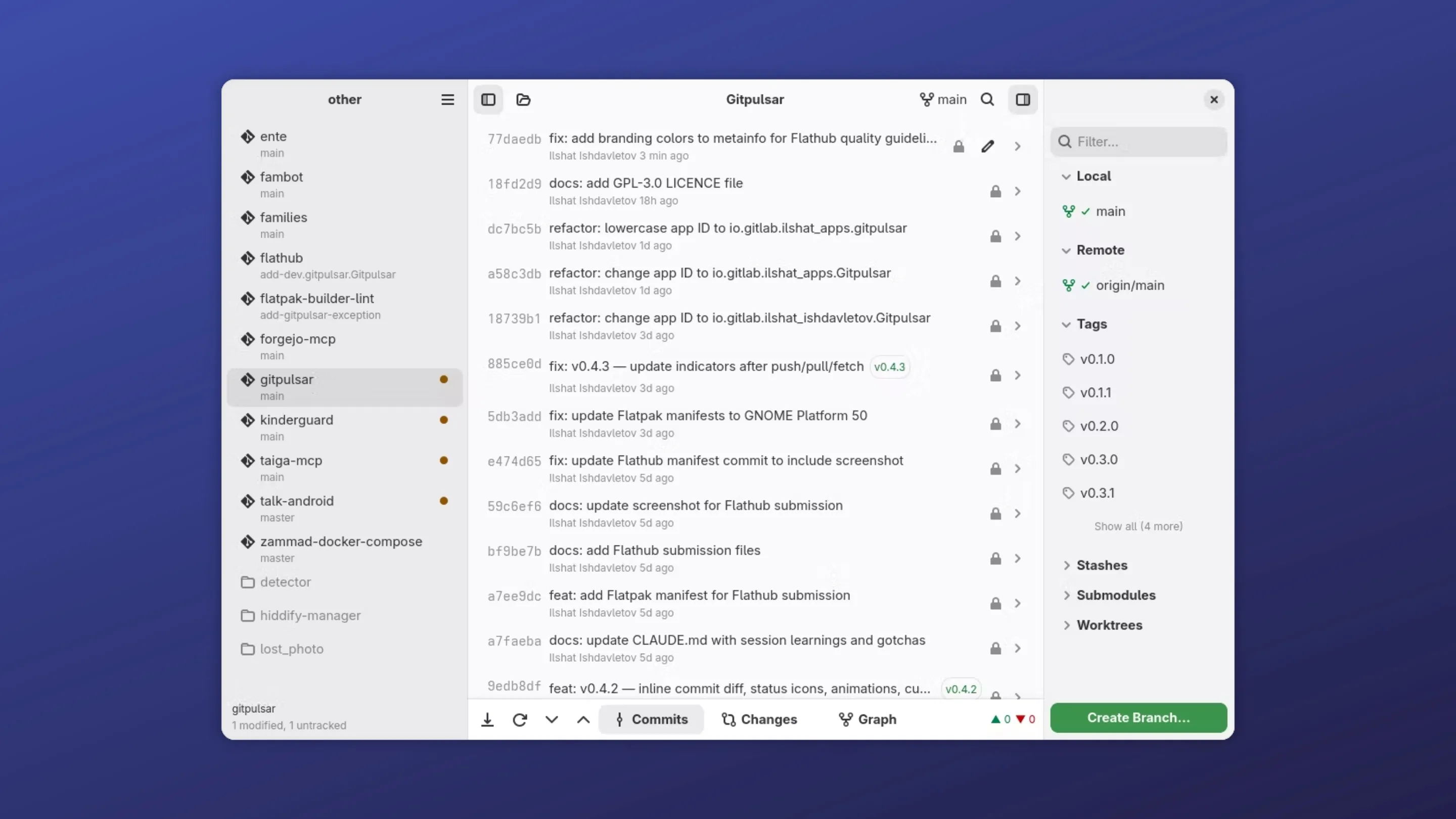Click the Create Branch button
The width and height of the screenshot is (1456, 819).
(1138, 717)
